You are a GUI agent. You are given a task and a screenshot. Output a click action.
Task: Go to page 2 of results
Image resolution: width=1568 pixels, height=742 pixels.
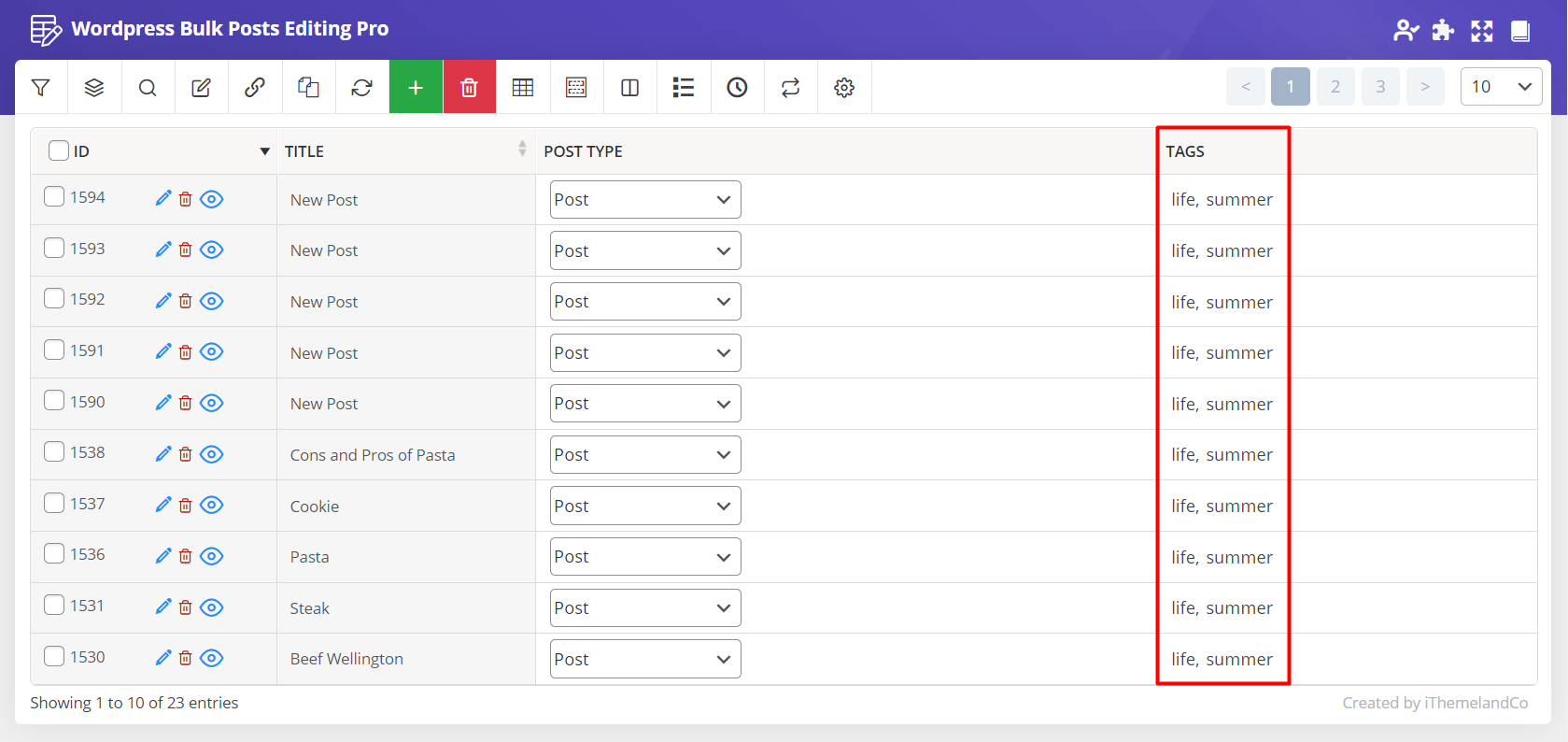[x=1335, y=87]
